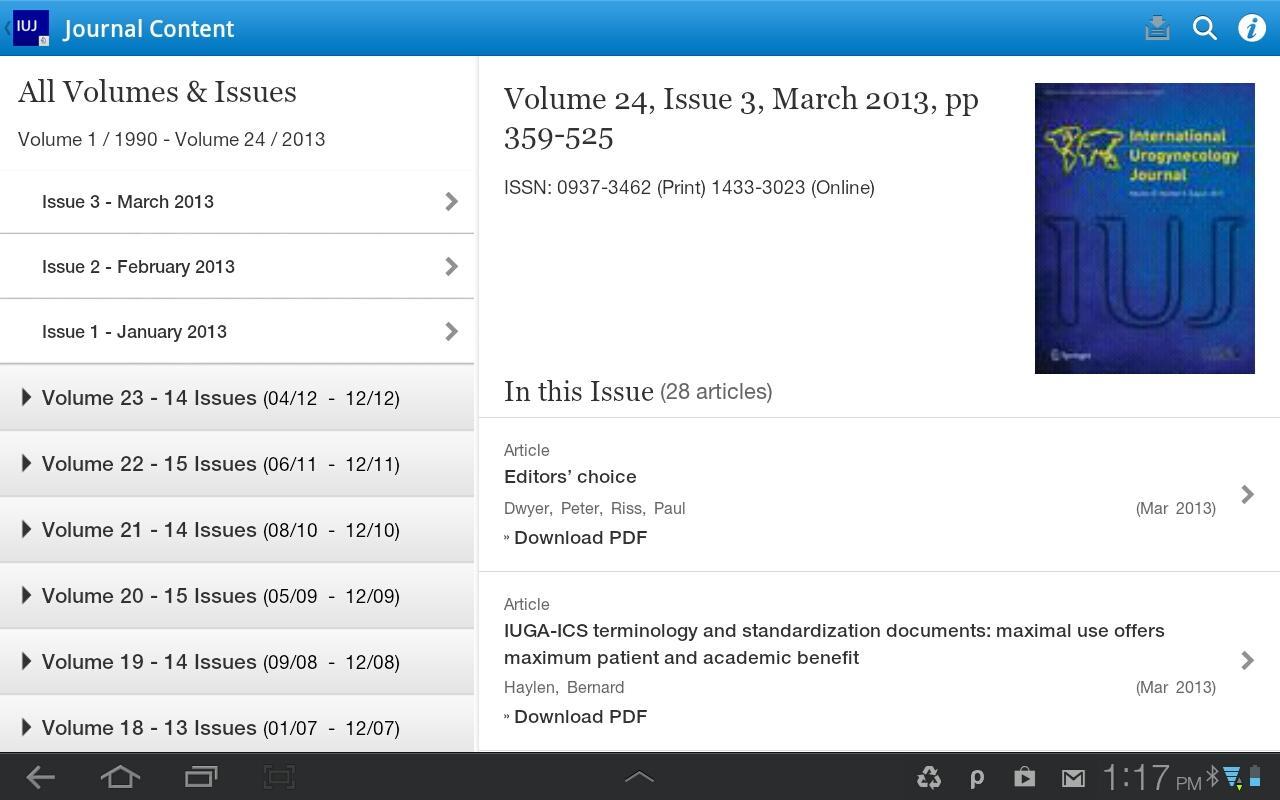
Task: Tap the In this Issue (28 articles) heading
Action: coord(638,391)
